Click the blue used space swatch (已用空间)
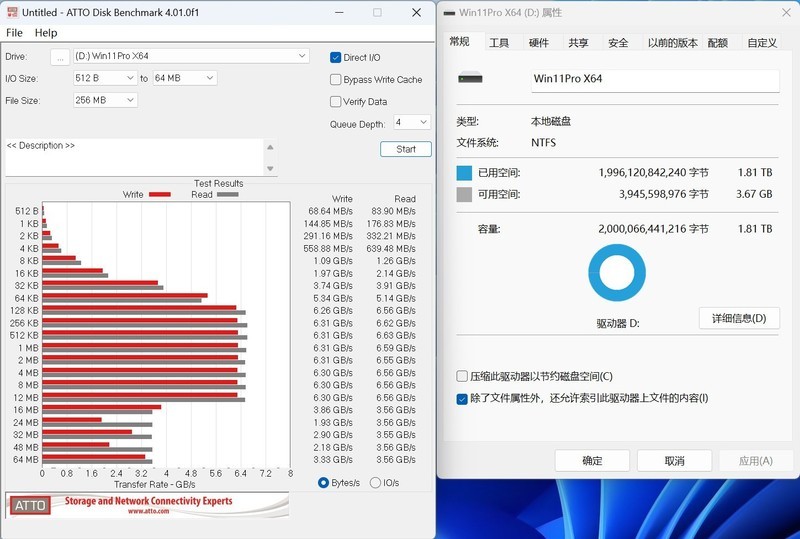 (x=464, y=173)
